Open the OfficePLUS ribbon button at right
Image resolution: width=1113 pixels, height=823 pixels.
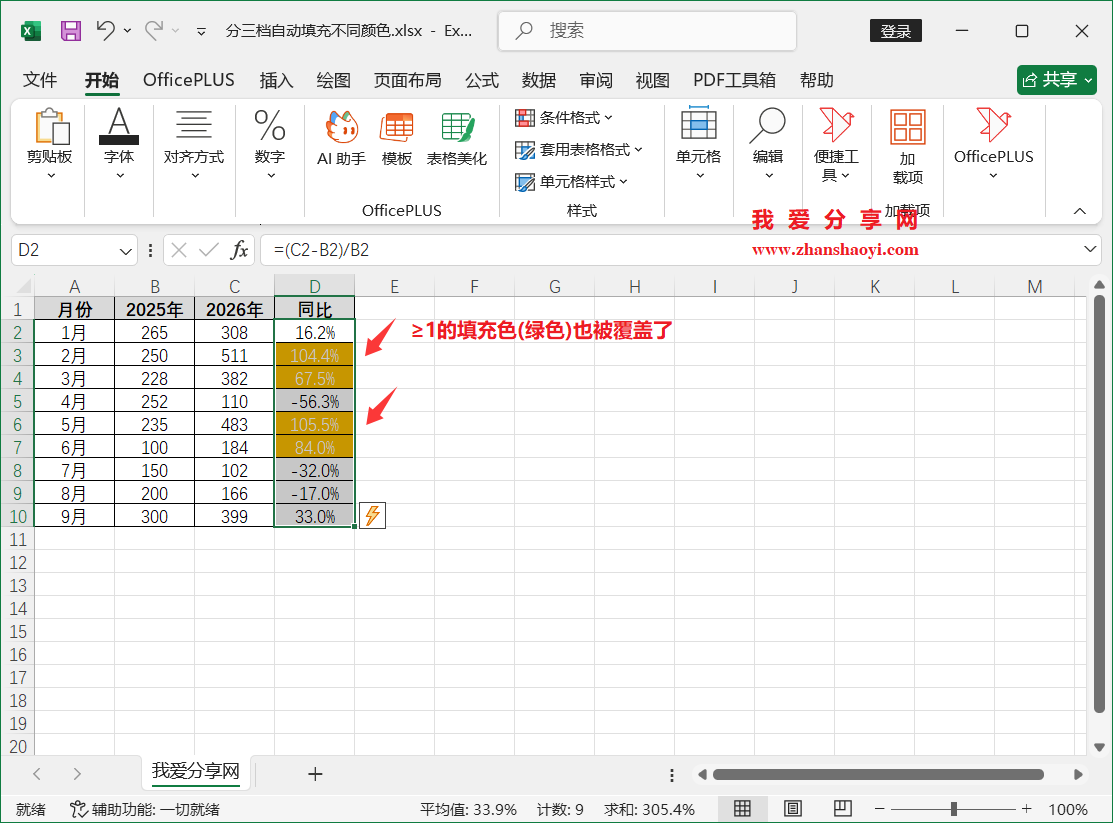[994, 144]
